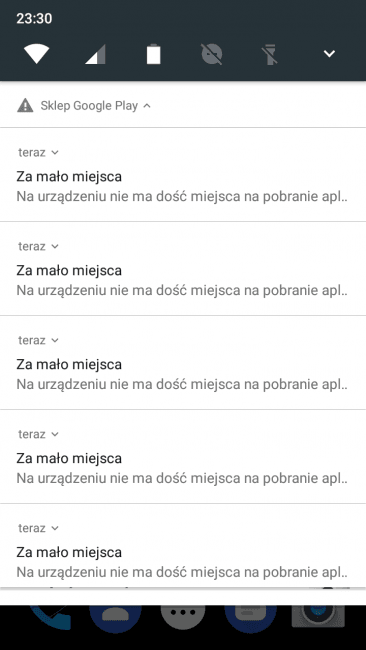This screenshot has width=366, height=650.
Task: Launch the Phone app in dock
Action: pos(51,616)
